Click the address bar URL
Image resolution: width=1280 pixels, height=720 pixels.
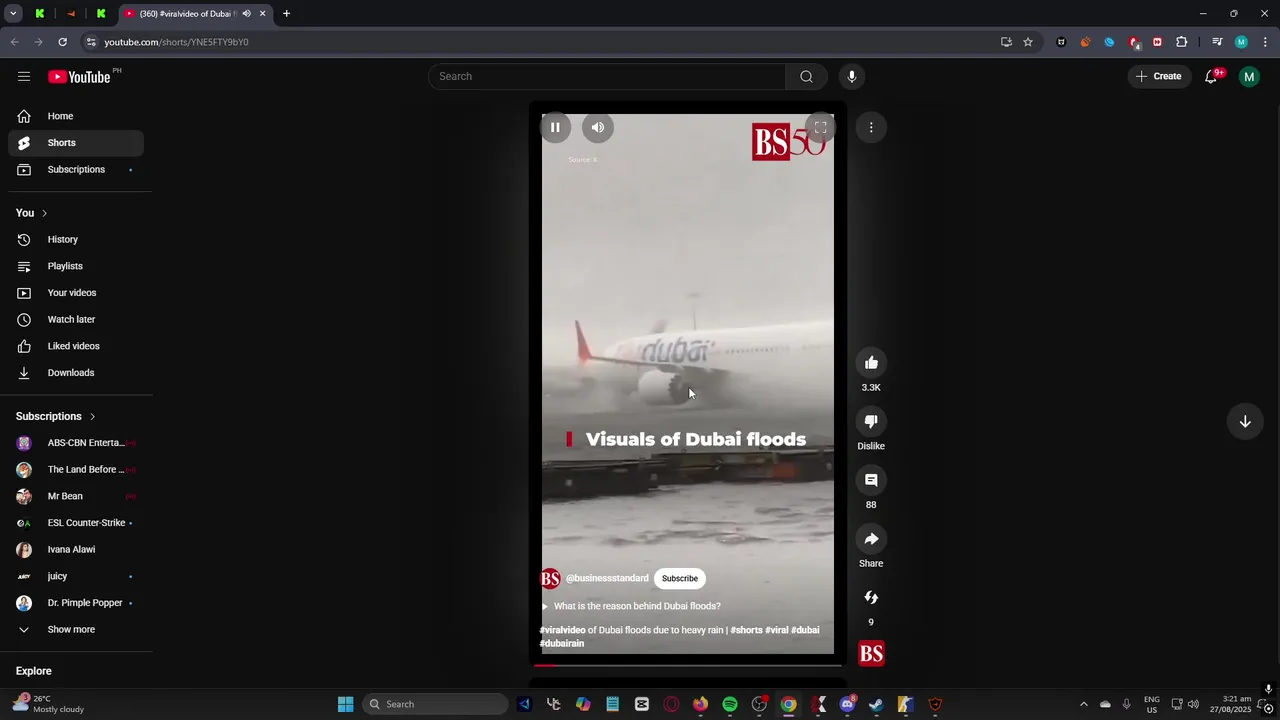pos(176,42)
